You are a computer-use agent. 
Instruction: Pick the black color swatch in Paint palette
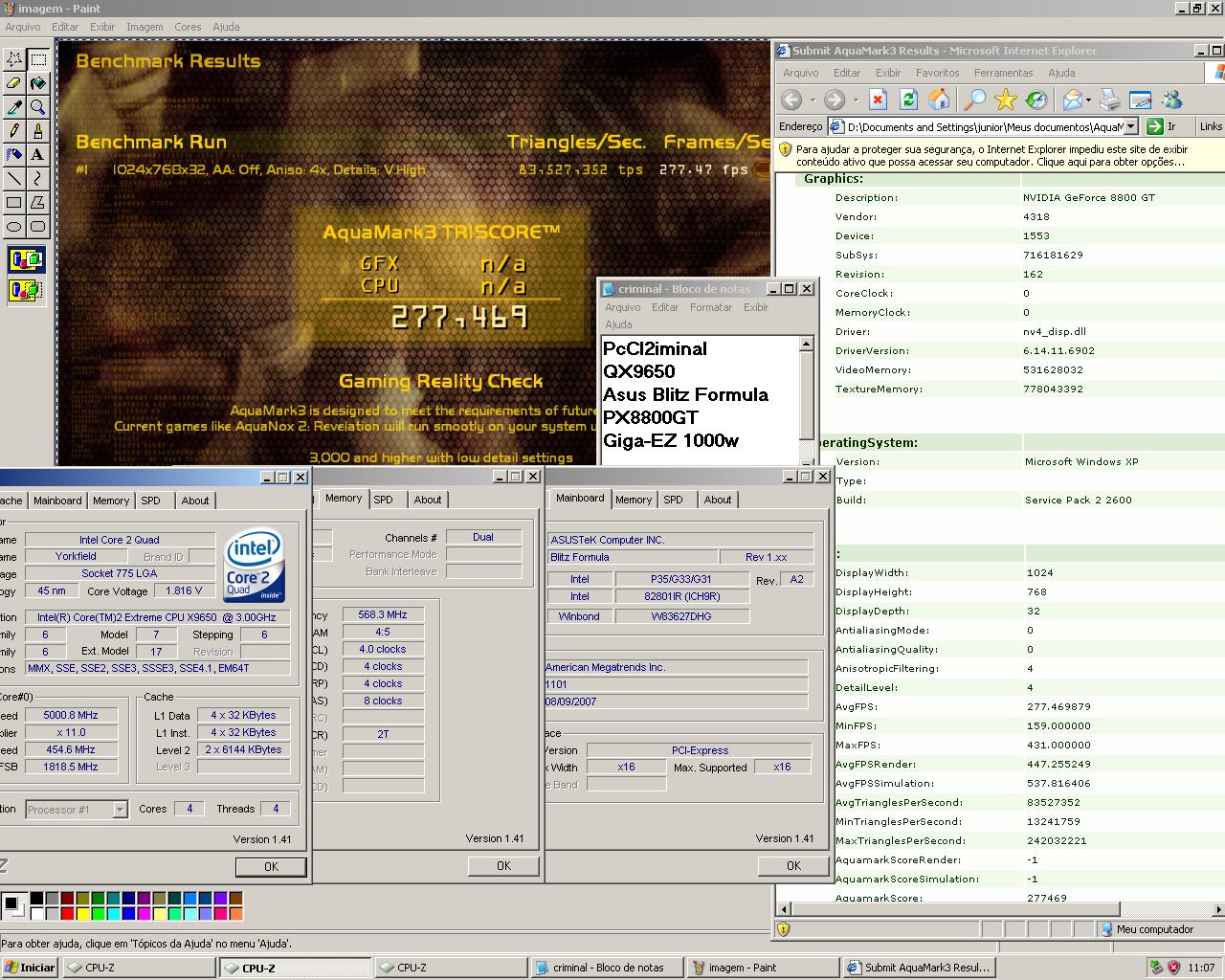36,899
